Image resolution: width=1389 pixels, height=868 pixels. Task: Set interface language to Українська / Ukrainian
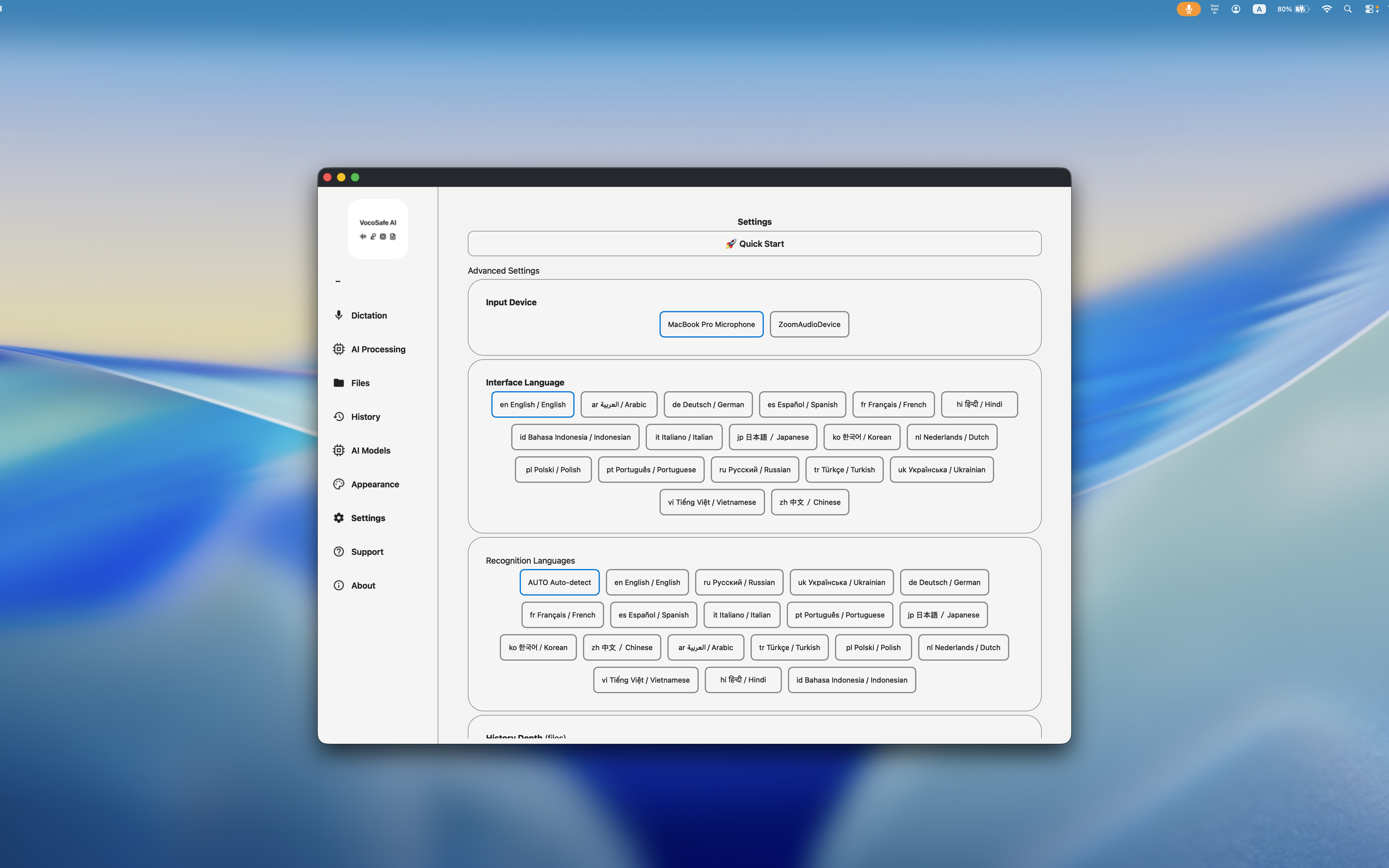point(941,470)
